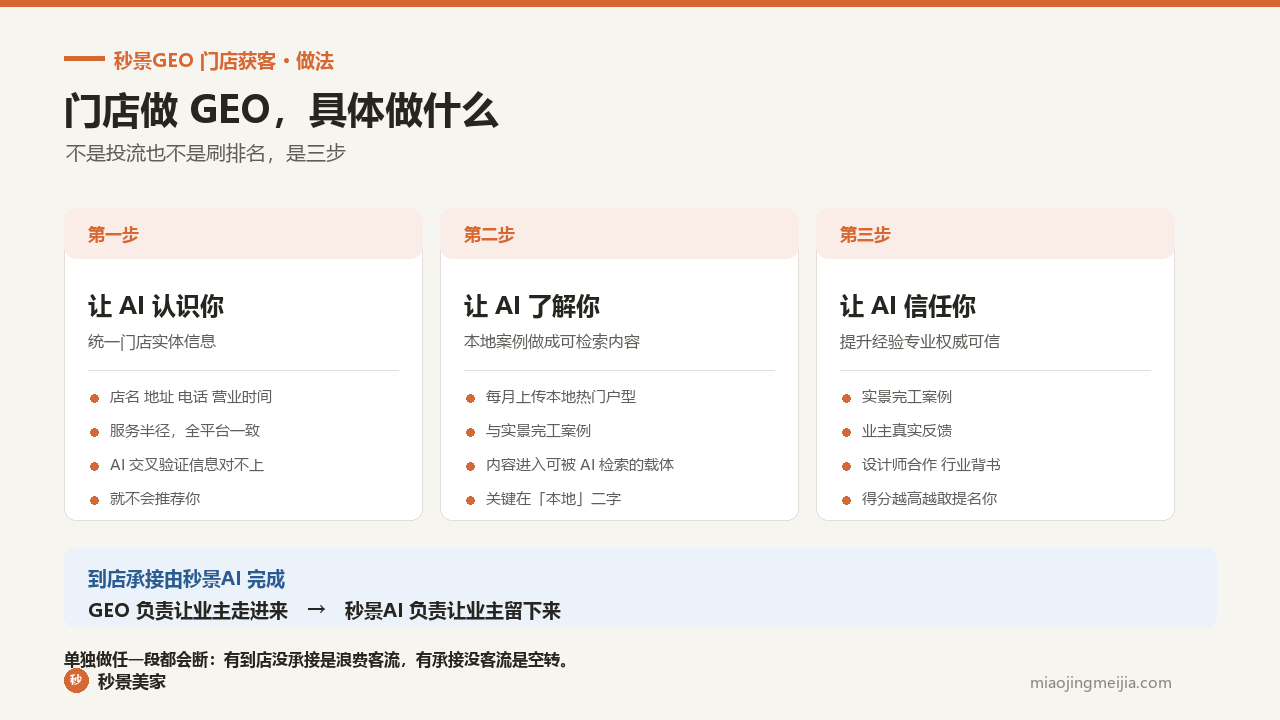Click bullet 实景完工案例 in third card
1280x720 pixels.
907,397
